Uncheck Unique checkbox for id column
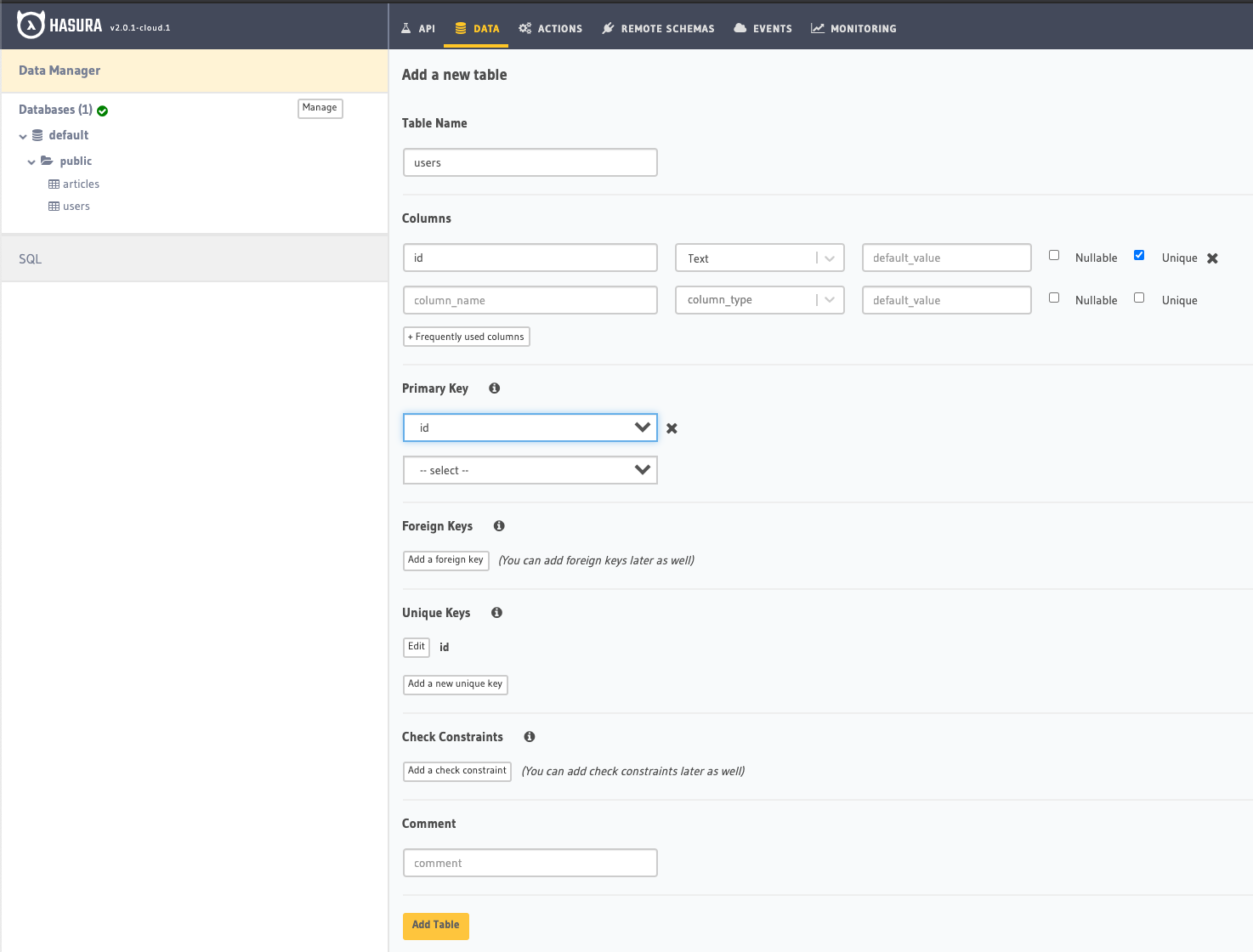The width and height of the screenshot is (1253, 952). 1139,255
